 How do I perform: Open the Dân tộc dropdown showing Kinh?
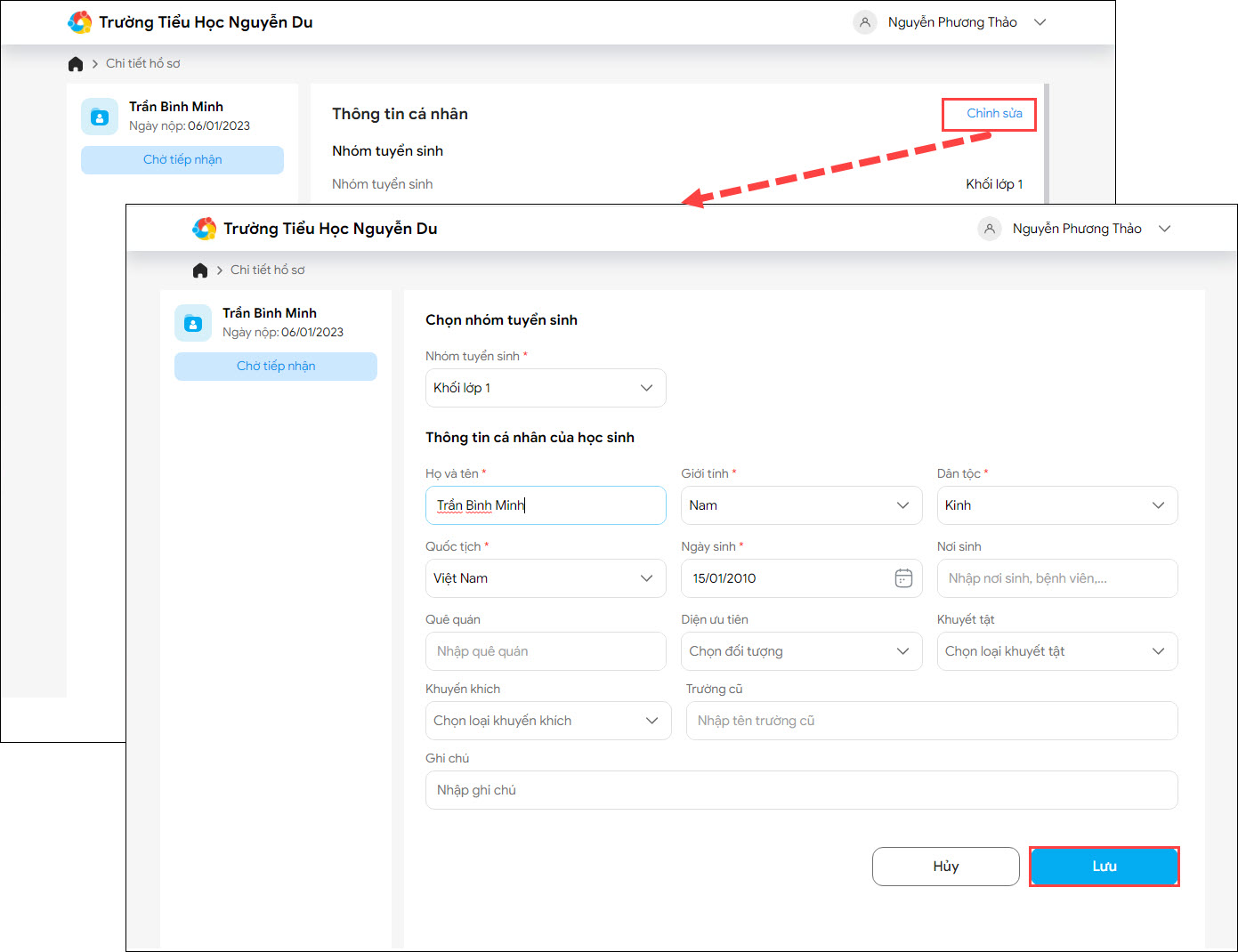[1056, 505]
